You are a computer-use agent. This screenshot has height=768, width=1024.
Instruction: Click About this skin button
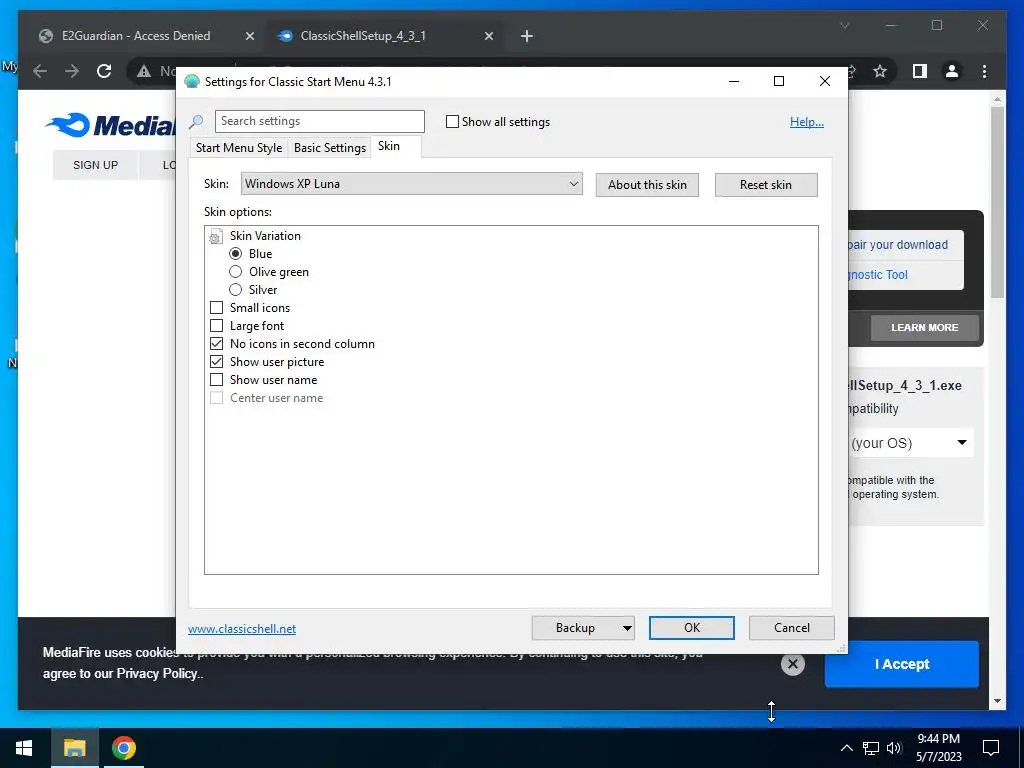[x=647, y=185]
